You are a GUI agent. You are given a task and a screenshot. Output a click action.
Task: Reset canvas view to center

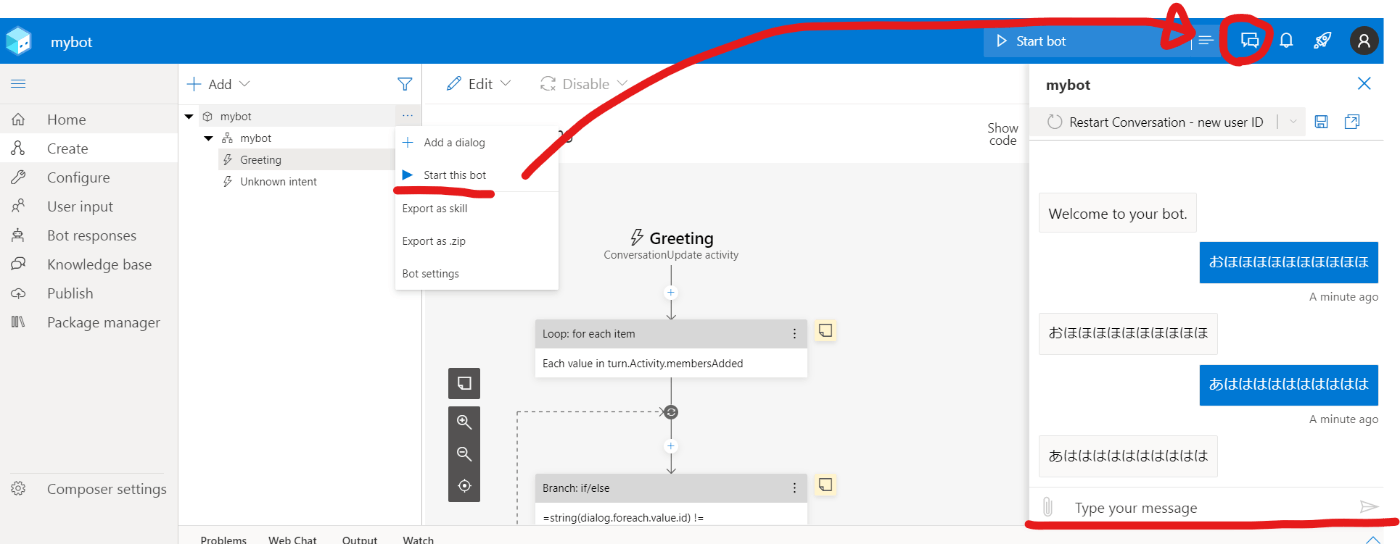[x=464, y=486]
